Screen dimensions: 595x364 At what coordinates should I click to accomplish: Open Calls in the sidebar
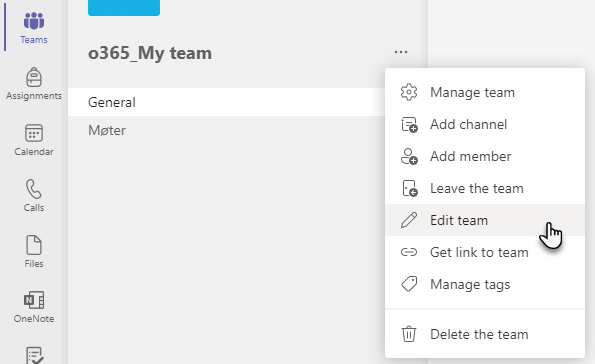pos(34,195)
